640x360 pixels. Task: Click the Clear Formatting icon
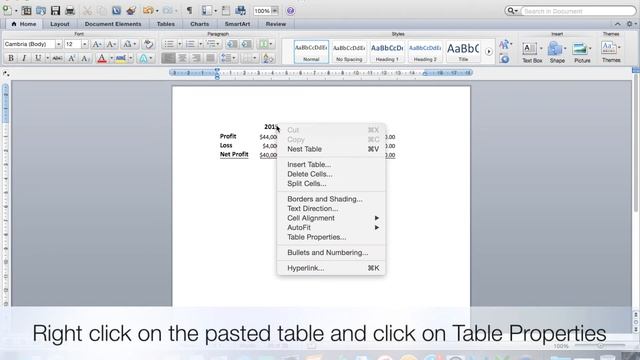(x=149, y=44)
